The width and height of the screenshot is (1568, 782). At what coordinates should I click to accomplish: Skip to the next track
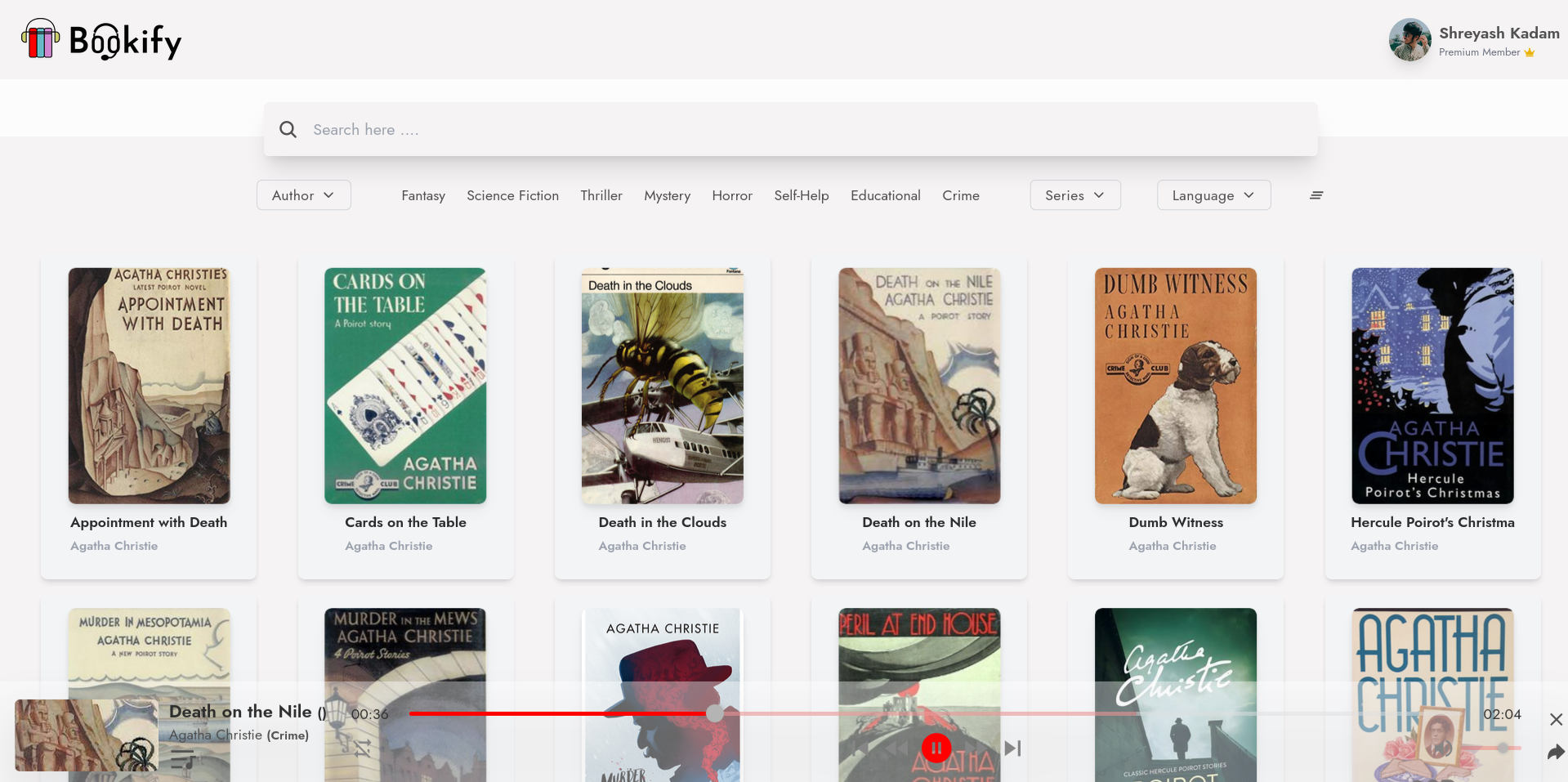click(x=1012, y=748)
